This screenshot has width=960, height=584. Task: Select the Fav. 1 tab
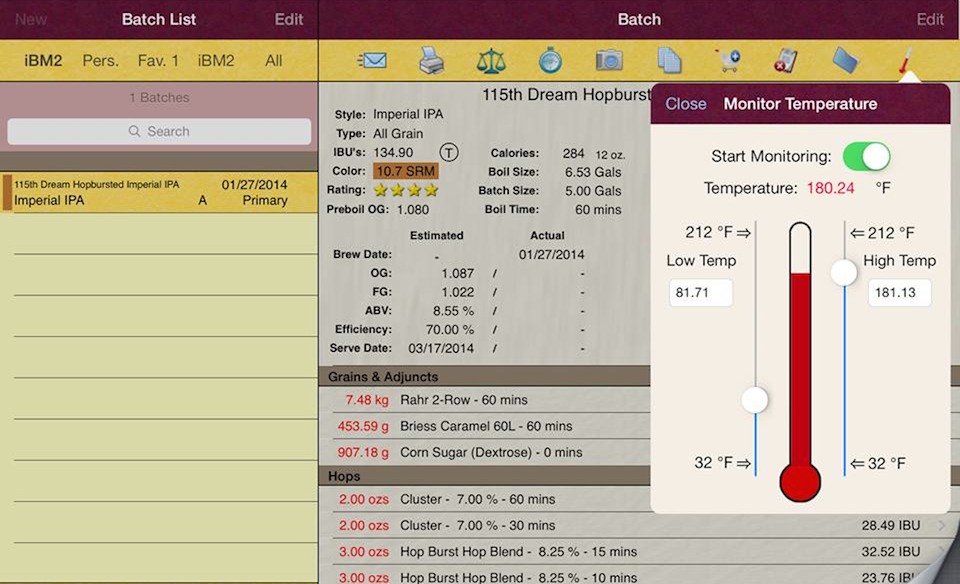(158, 61)
